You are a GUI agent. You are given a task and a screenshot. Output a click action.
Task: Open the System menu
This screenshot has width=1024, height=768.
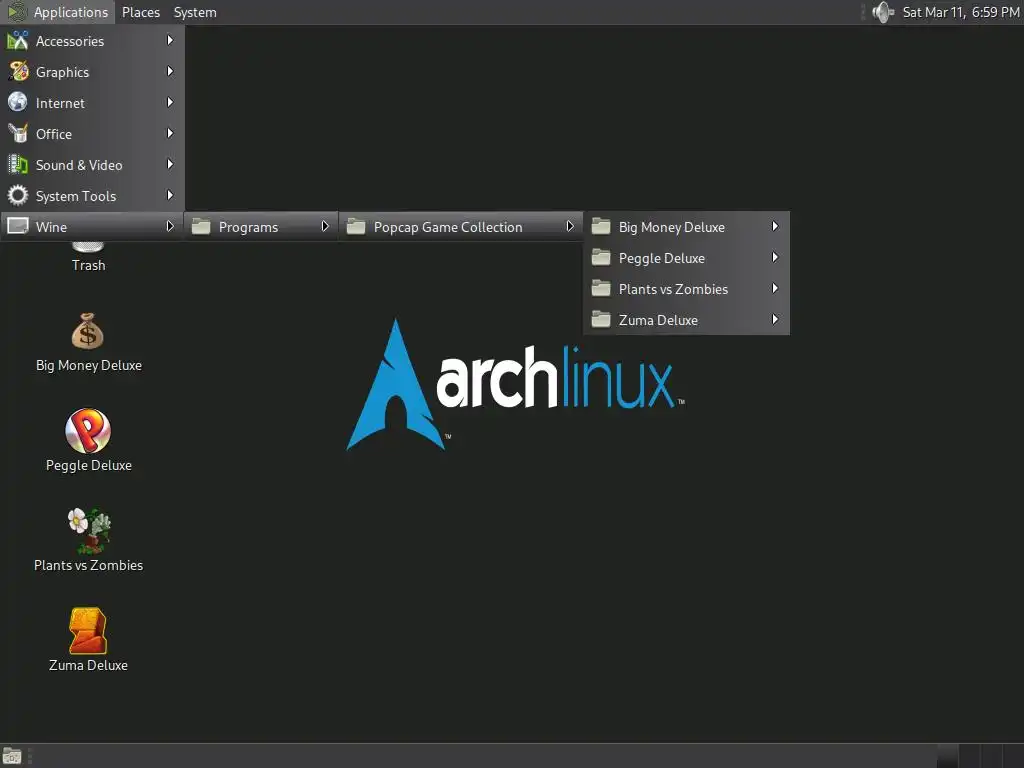point(195,12)
